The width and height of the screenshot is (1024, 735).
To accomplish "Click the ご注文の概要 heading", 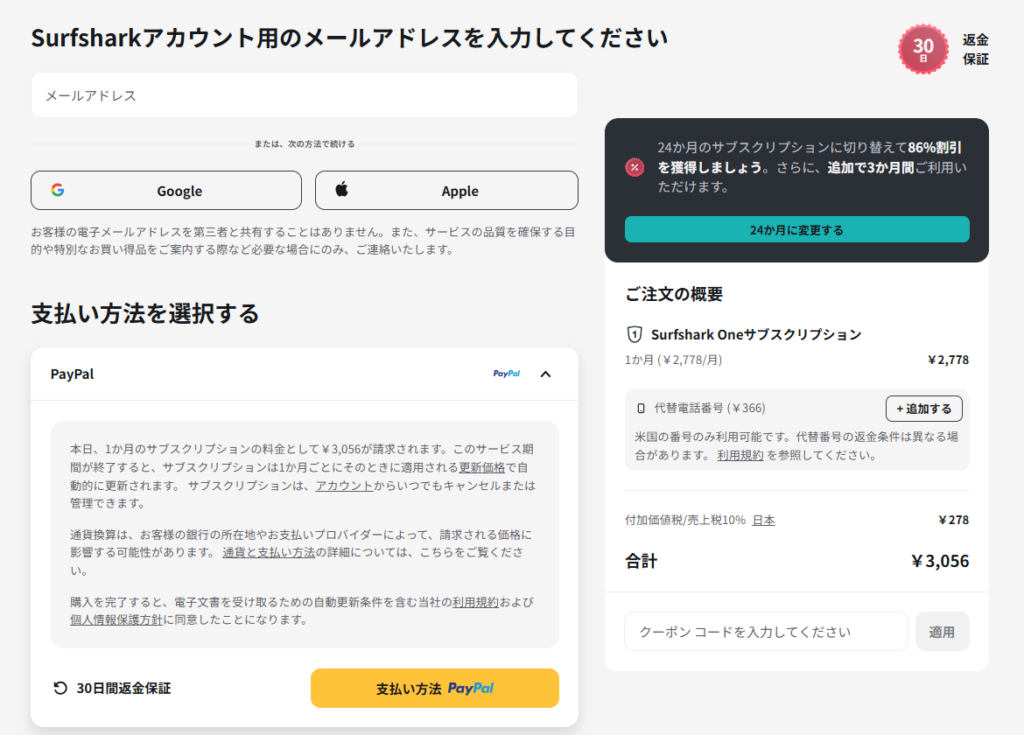I will click(674, 294).
